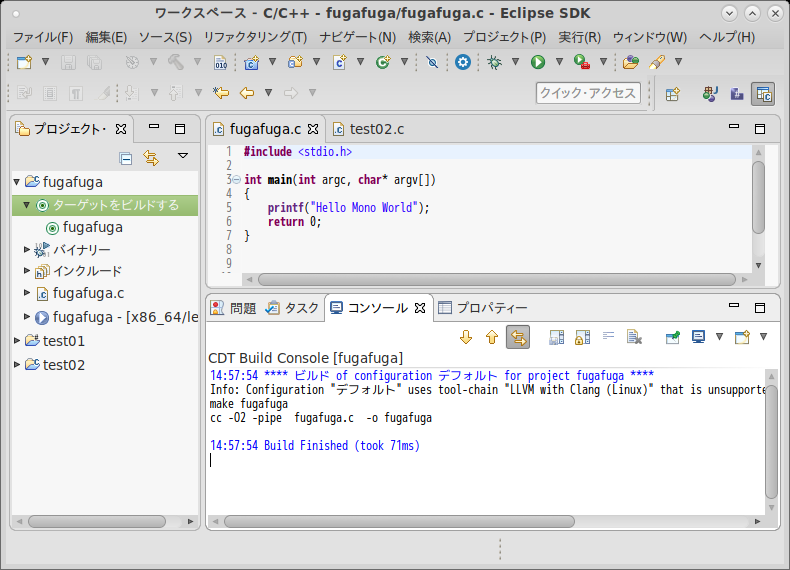Image resolution: width=790 pixels, height=570 pixels.
Task: Expand the test01 project
Action: click(x=17, y=341)
